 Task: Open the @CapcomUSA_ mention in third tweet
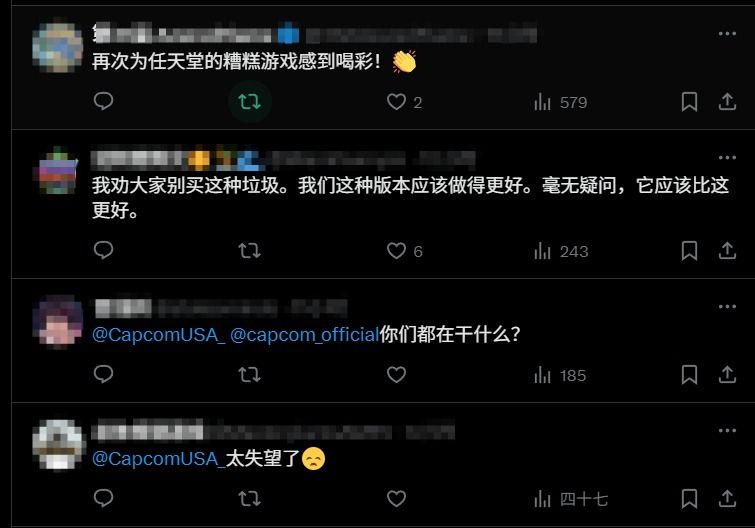[x=158, y=335]
